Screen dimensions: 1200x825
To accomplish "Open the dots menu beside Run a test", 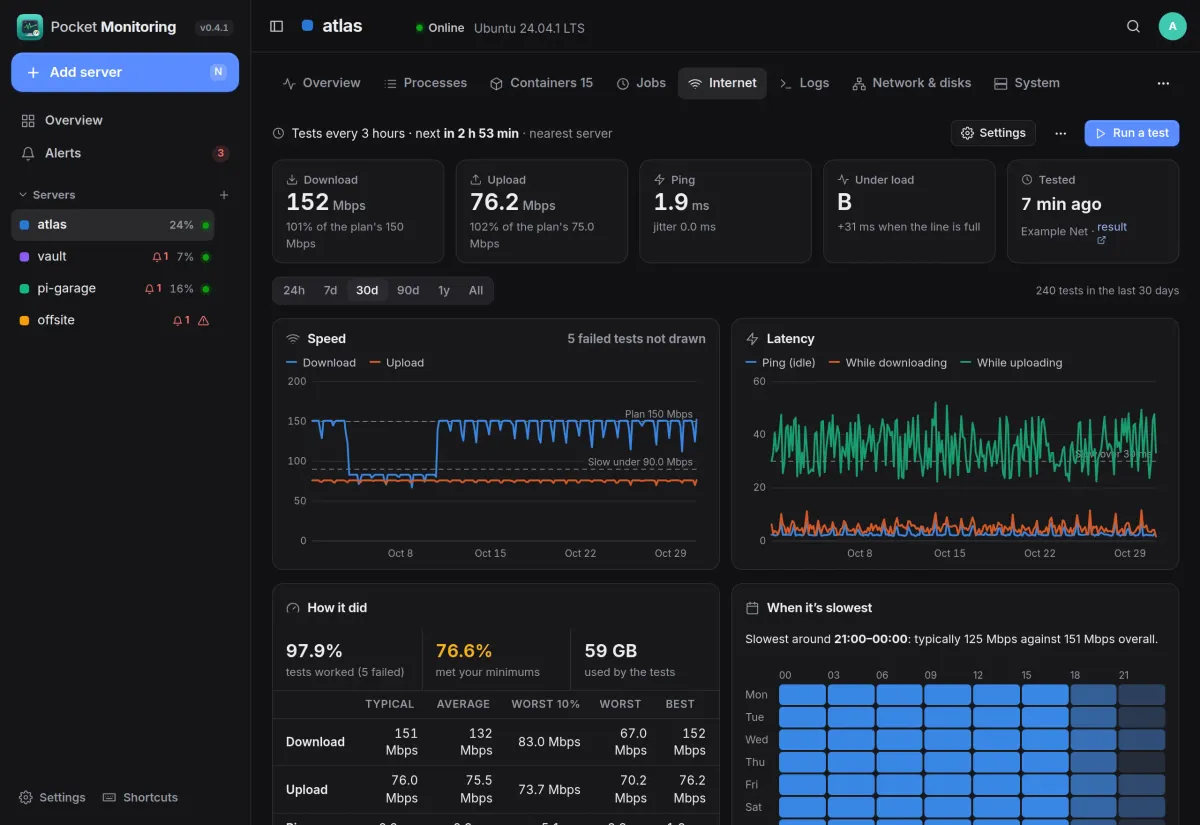I will 1061,133.
